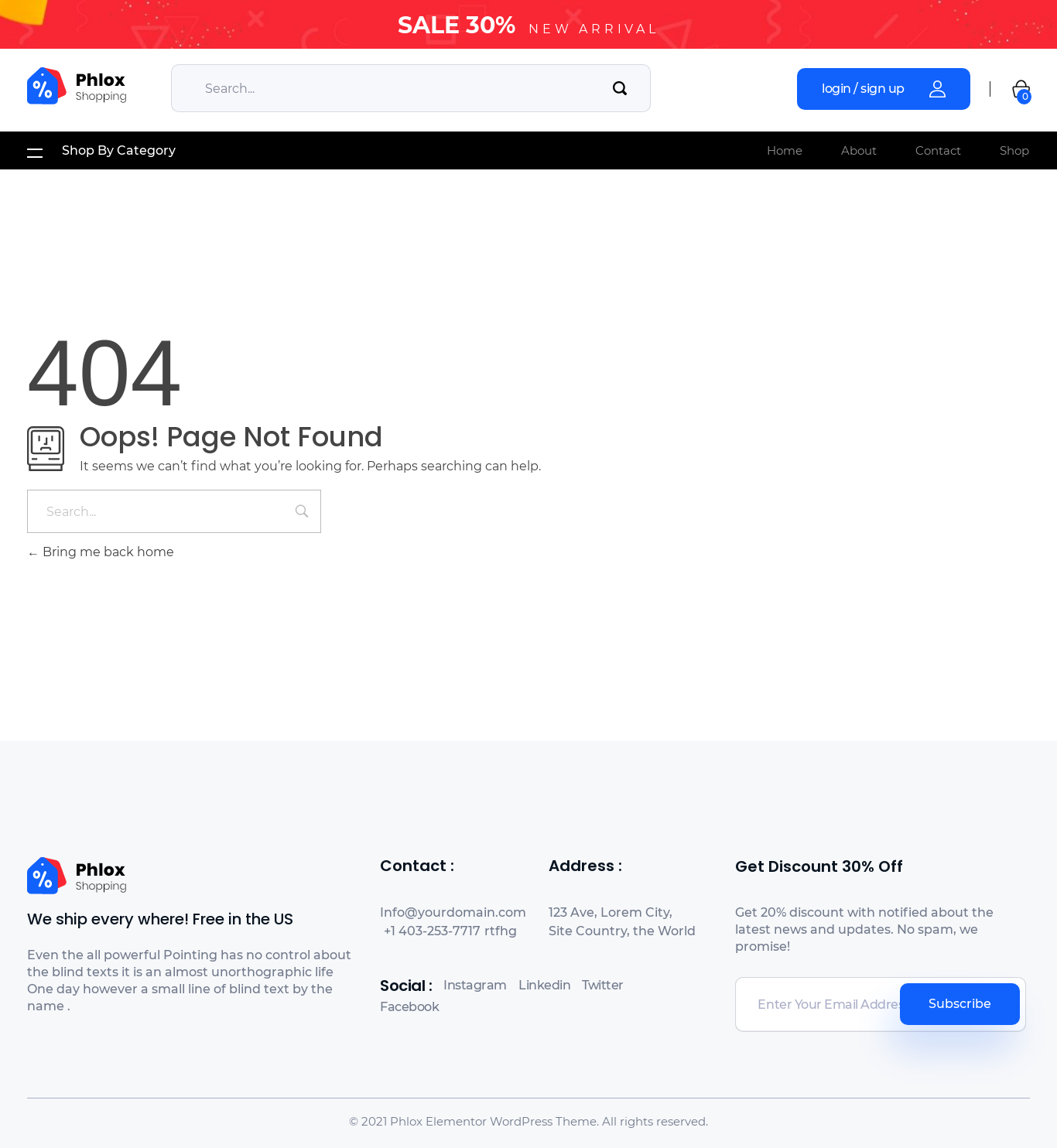
Task: Open the About menu item
Action: (x=858, y=151)
